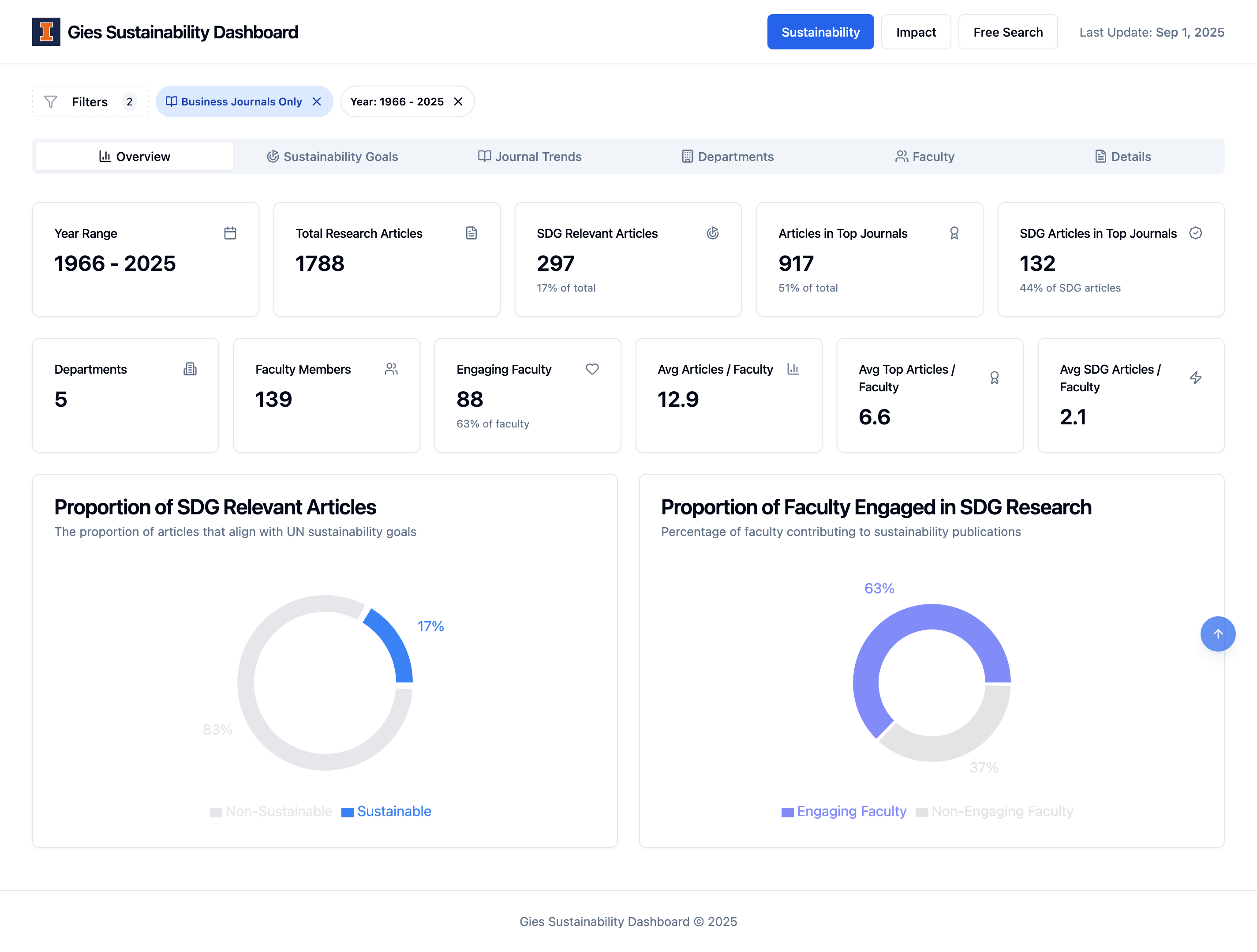Click the building icon on Departments card

click(191, 369)
